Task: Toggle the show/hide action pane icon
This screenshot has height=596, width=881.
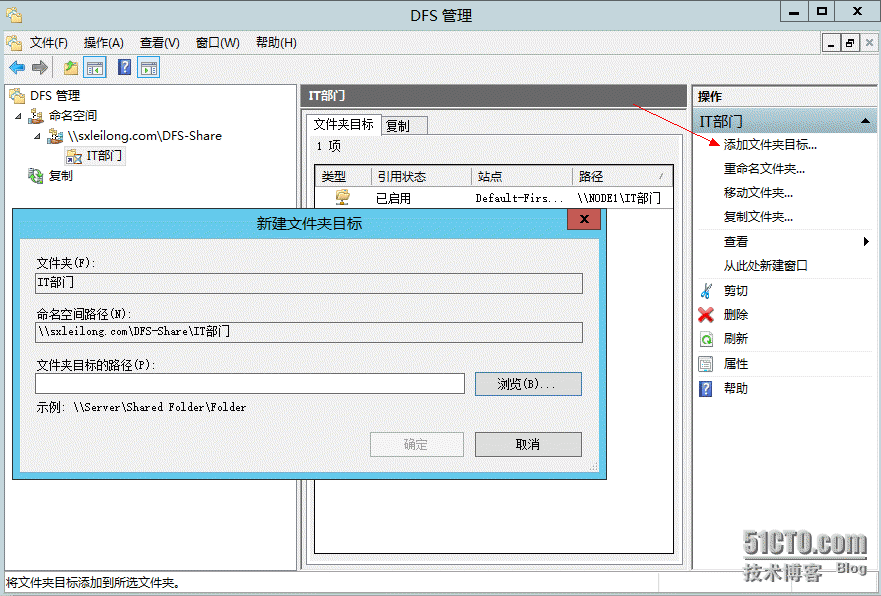Action: coord(149,68)
